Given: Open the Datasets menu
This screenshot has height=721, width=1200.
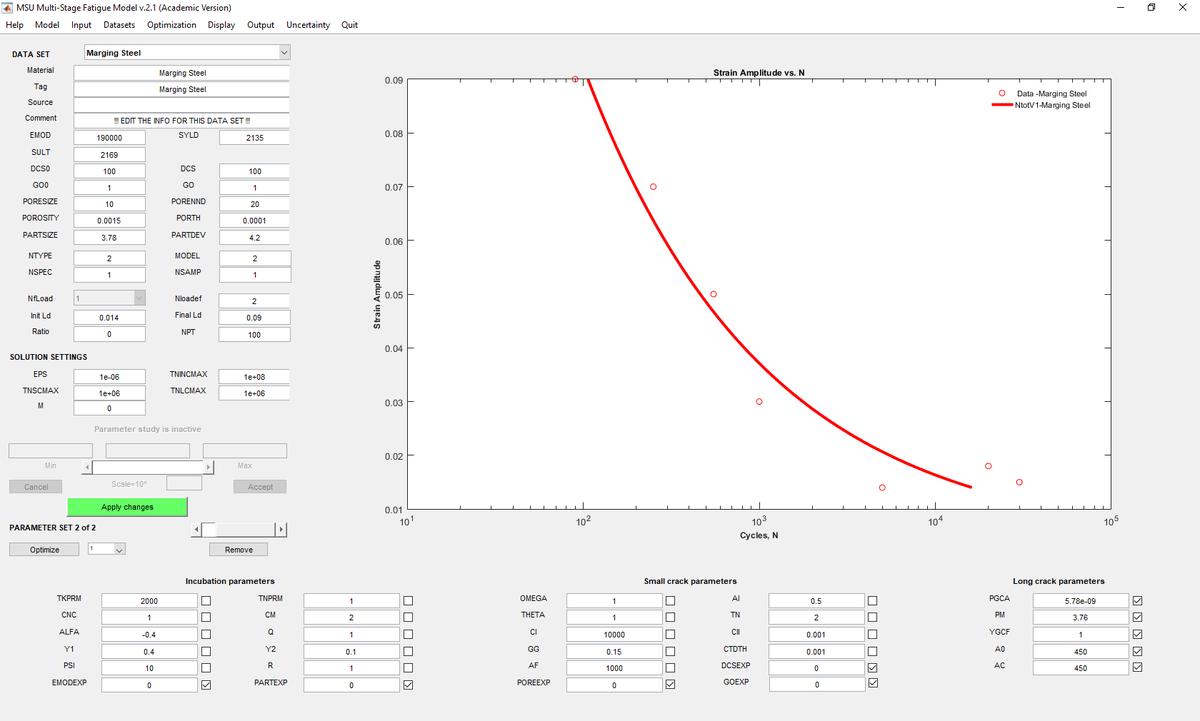Looking at the screenshot, I should pos(119,25).
